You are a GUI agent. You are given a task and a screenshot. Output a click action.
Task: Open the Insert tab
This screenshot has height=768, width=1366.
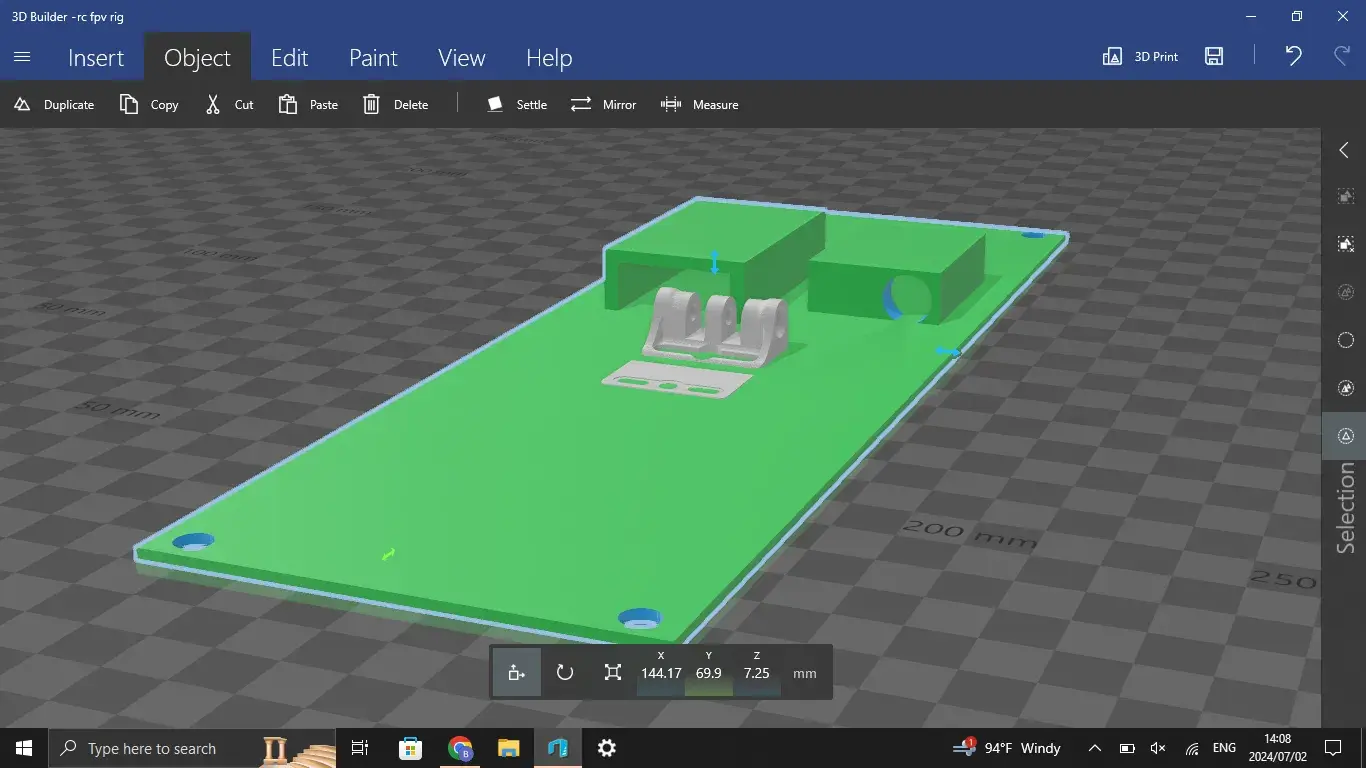[x=96, y=58]
